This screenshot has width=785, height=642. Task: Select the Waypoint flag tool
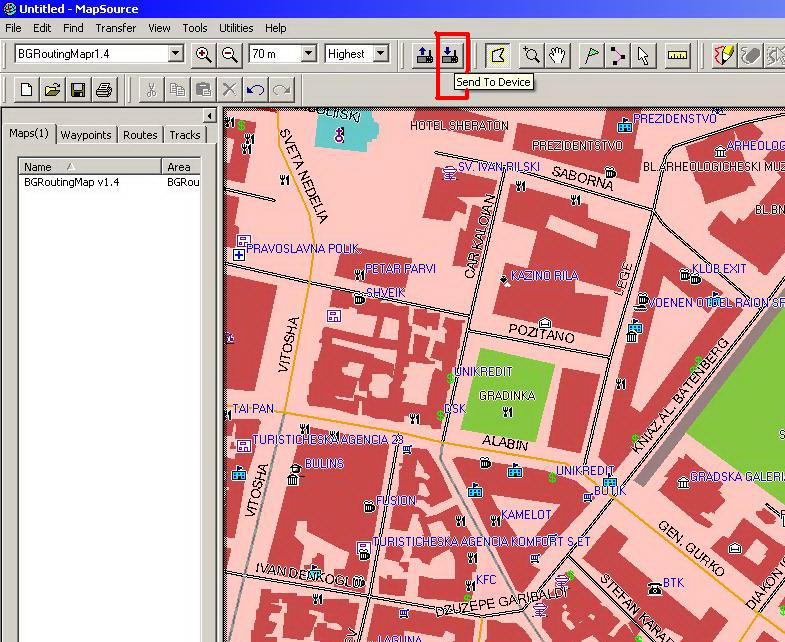point(591,55)
